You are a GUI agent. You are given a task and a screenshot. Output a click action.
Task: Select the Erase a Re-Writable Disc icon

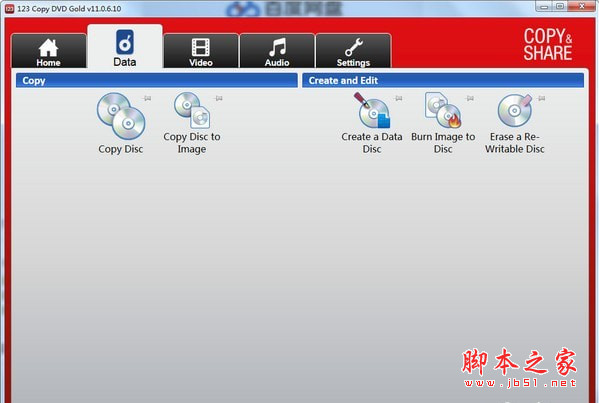(x=515, y=110)
